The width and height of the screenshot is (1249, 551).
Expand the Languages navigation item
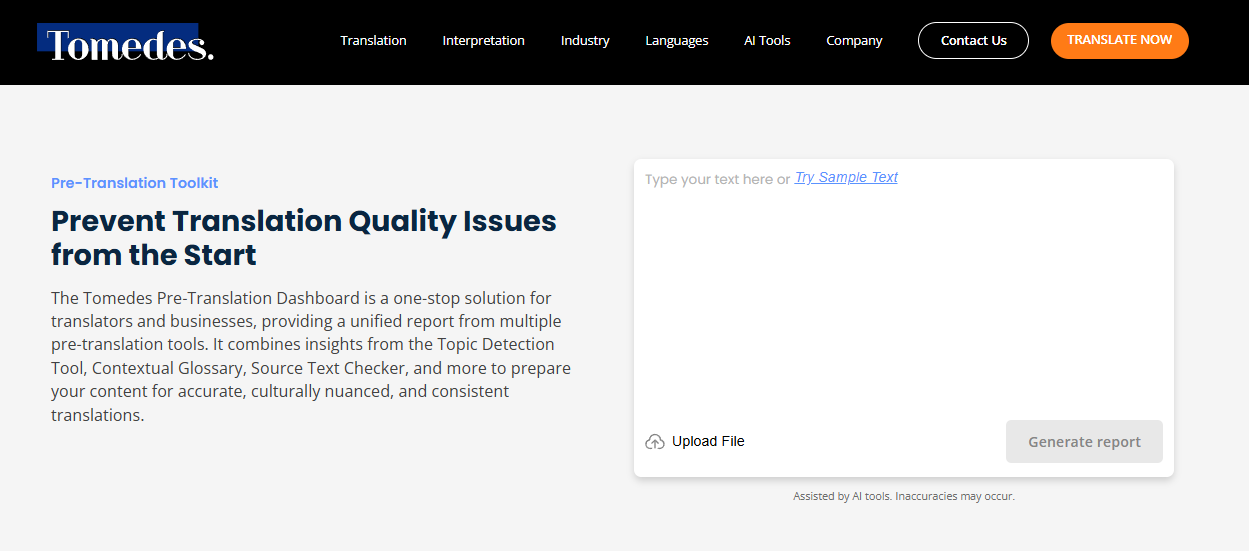tap(677, 41)
